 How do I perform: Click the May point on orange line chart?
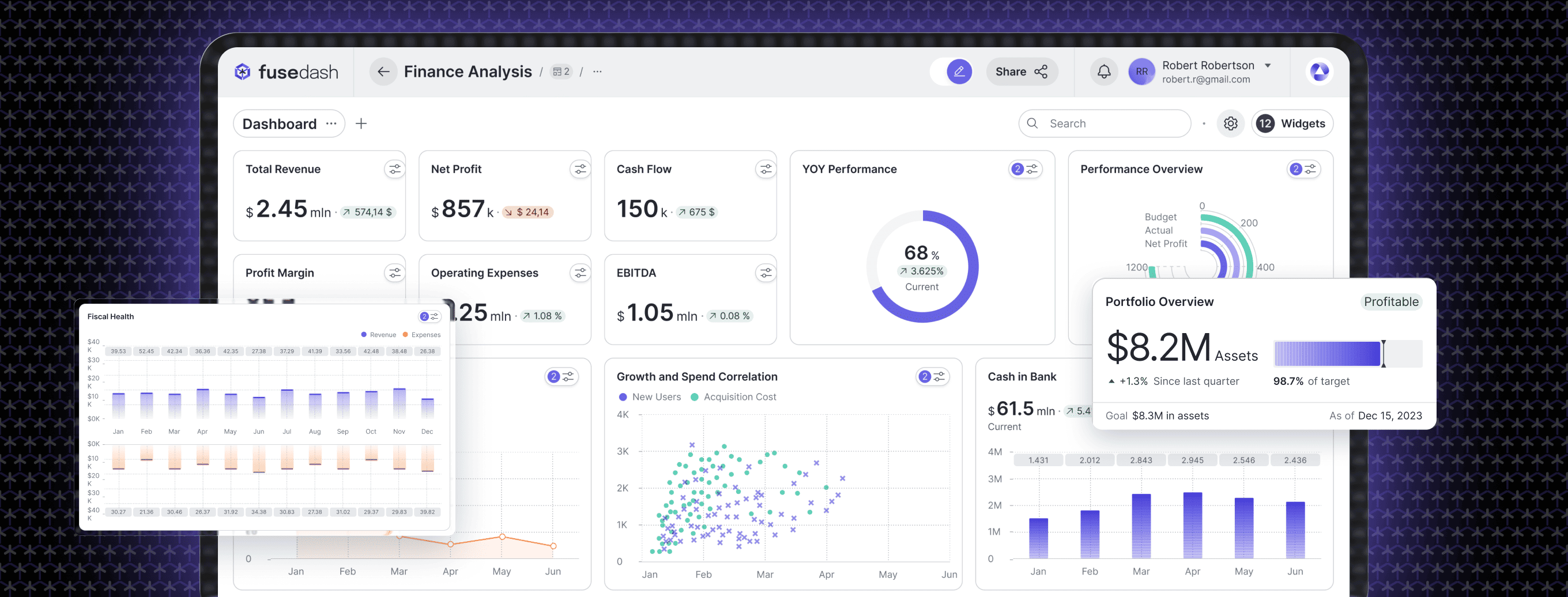[x=502, y=536]
